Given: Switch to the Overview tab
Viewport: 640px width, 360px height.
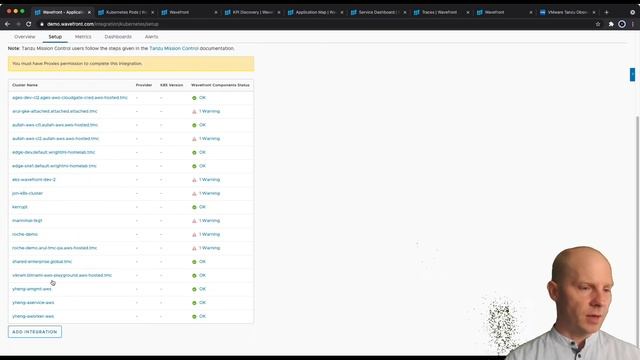Looking at the screenshot, I should [x=25, y=37].
